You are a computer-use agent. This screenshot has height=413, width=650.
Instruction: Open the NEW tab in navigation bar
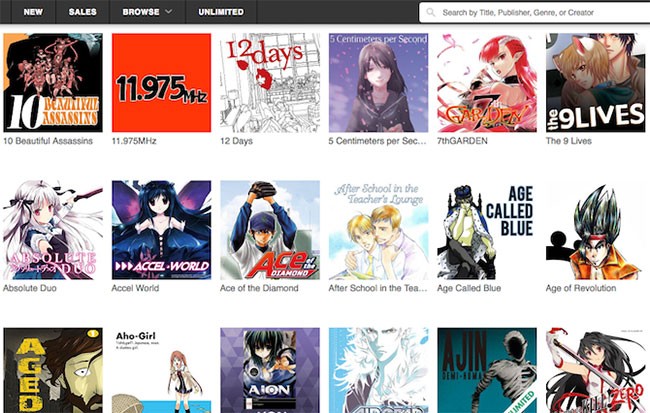pos(33,12)
